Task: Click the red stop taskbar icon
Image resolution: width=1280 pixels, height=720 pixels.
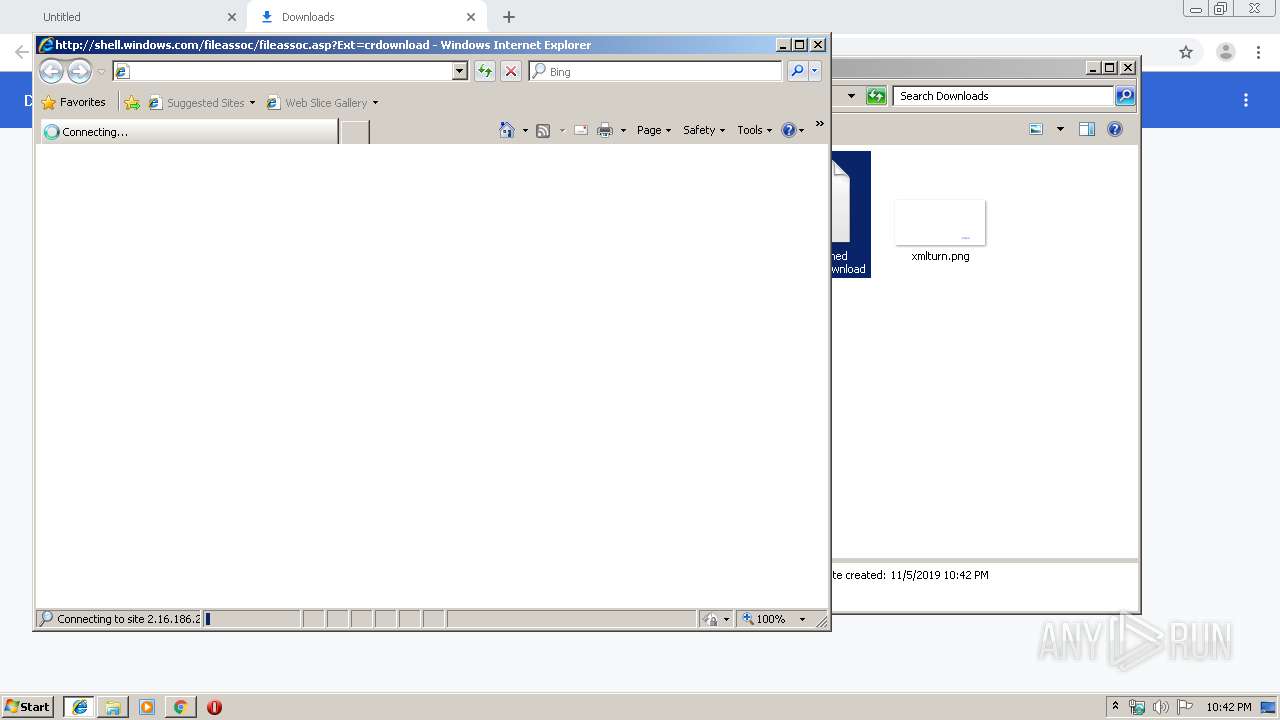Action: (214, 707)
